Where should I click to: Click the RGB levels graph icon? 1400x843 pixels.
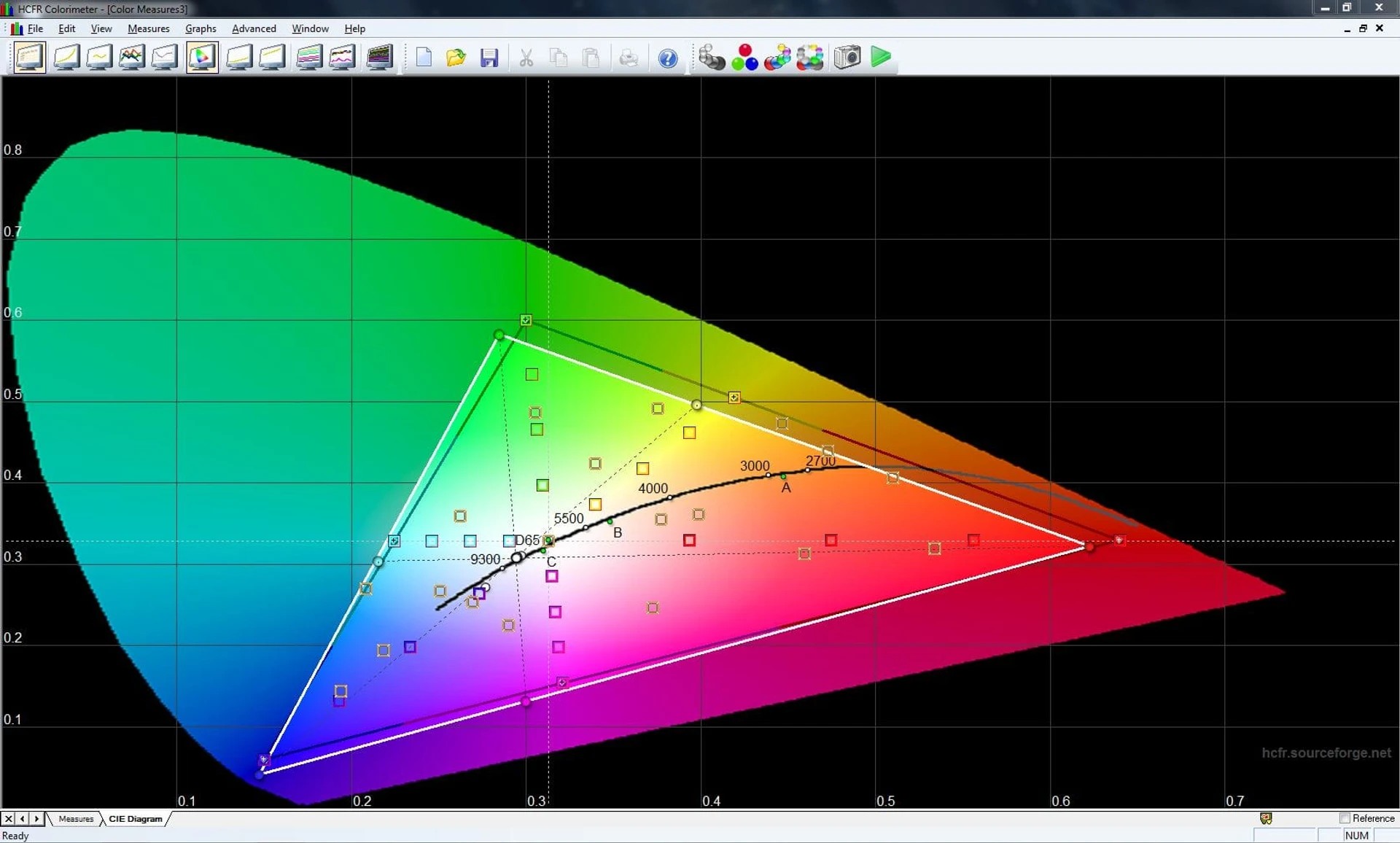[x=132, y=57]
